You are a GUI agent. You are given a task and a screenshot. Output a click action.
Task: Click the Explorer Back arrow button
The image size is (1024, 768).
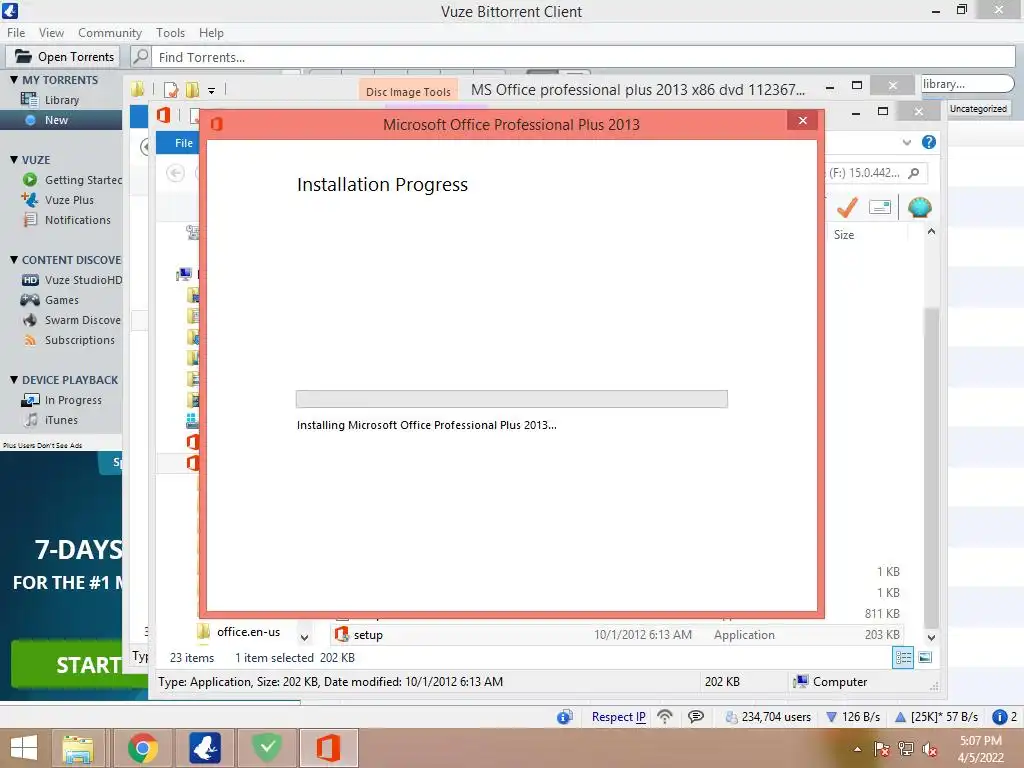coord(175,173)
